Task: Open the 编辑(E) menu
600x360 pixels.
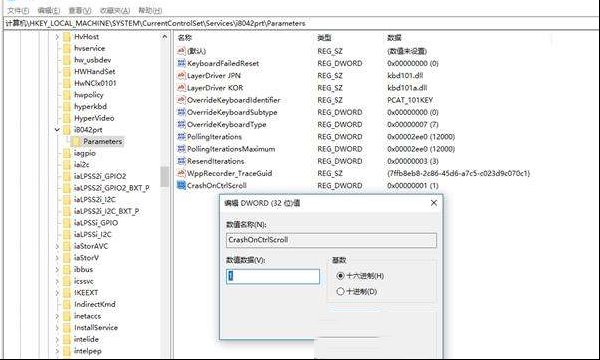Action: point(49,10)
